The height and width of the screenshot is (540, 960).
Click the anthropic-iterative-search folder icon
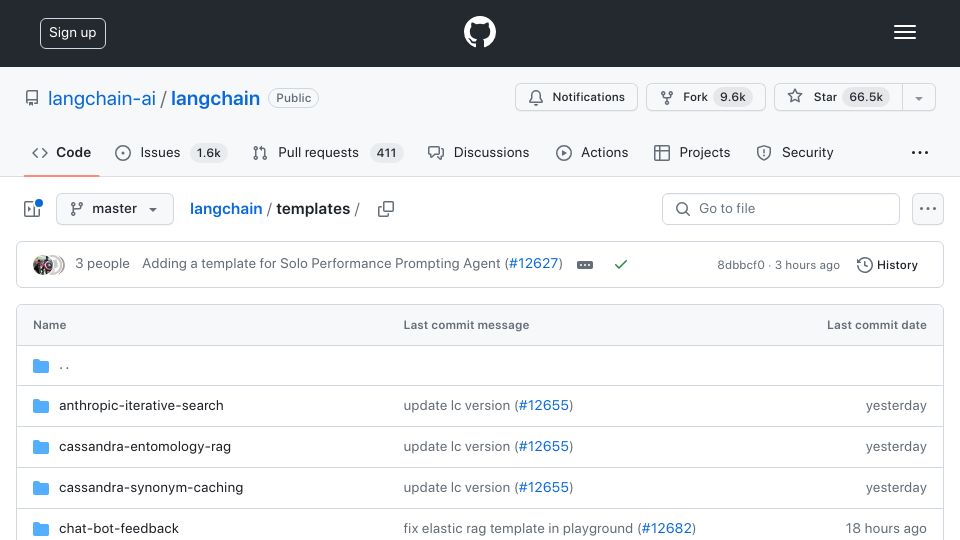pyautogui.click(x=41, y=406)
